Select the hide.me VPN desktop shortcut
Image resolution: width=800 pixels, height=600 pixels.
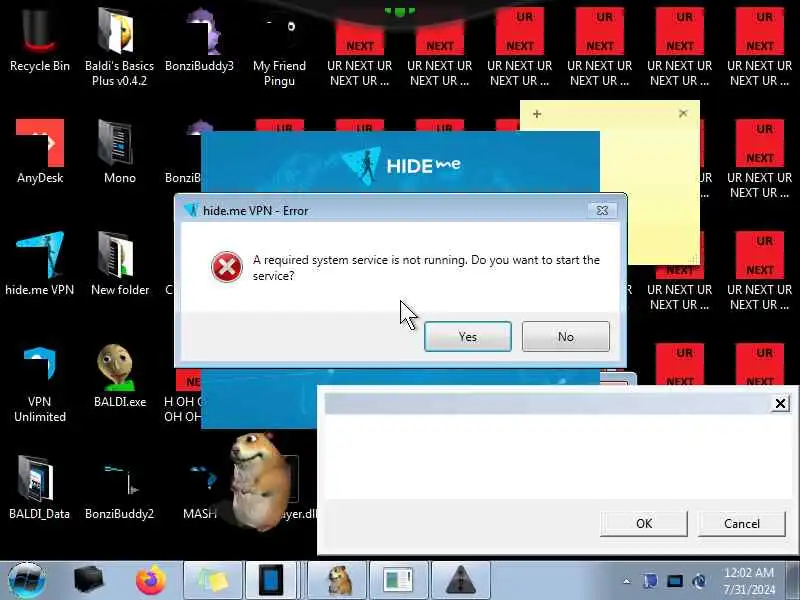[x=40, y=263]
